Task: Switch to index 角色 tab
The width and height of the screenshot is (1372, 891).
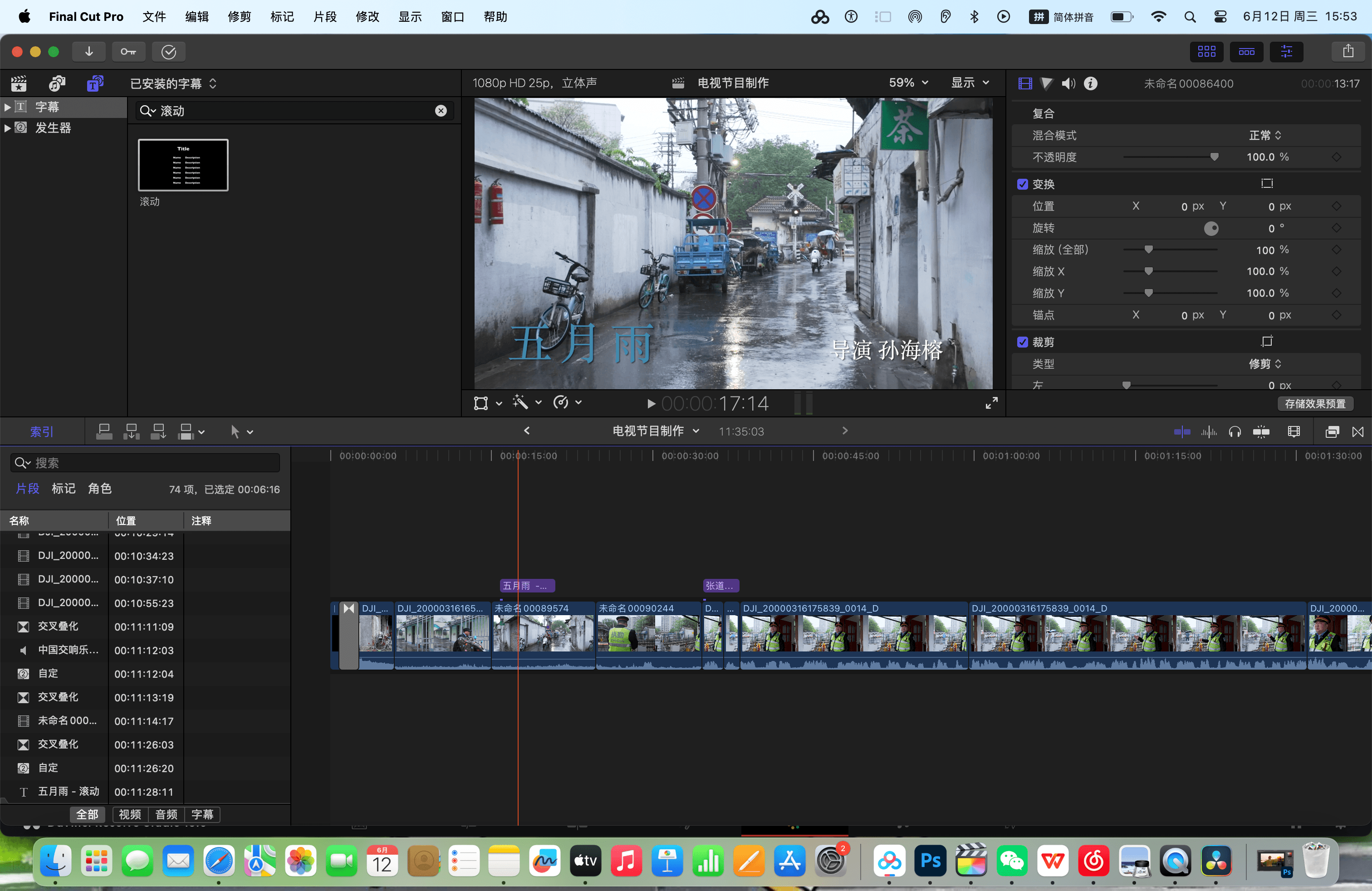Action: [100, 489]
